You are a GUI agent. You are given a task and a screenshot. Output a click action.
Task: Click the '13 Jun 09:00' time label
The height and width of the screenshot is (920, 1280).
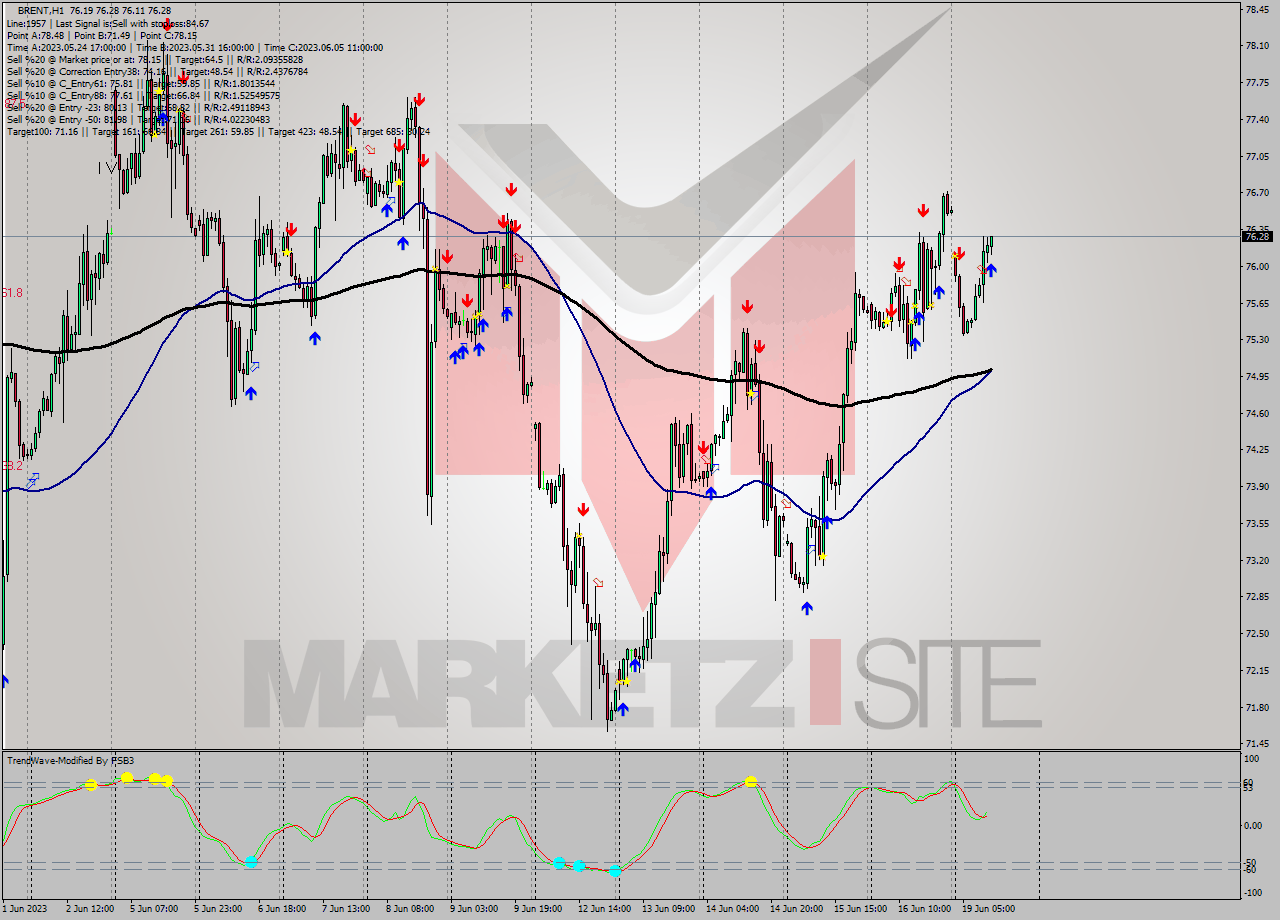pyautogui.click(x=667, y=909)
